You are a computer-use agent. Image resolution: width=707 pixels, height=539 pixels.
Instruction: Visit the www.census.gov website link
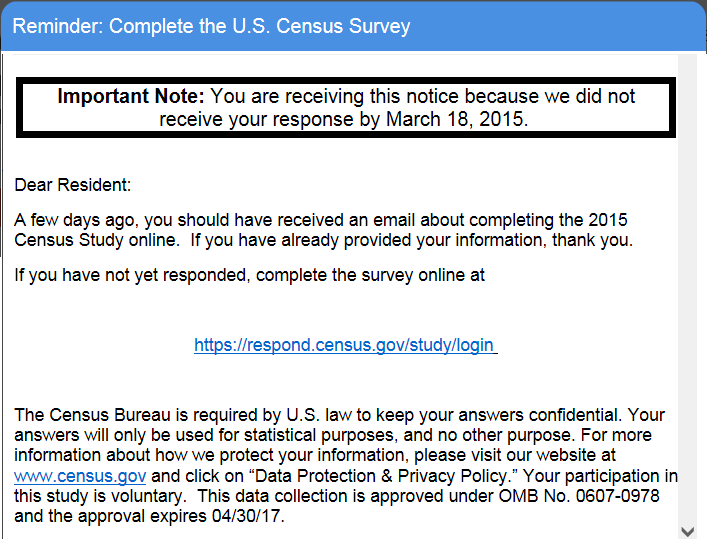[x=80, y=476]
